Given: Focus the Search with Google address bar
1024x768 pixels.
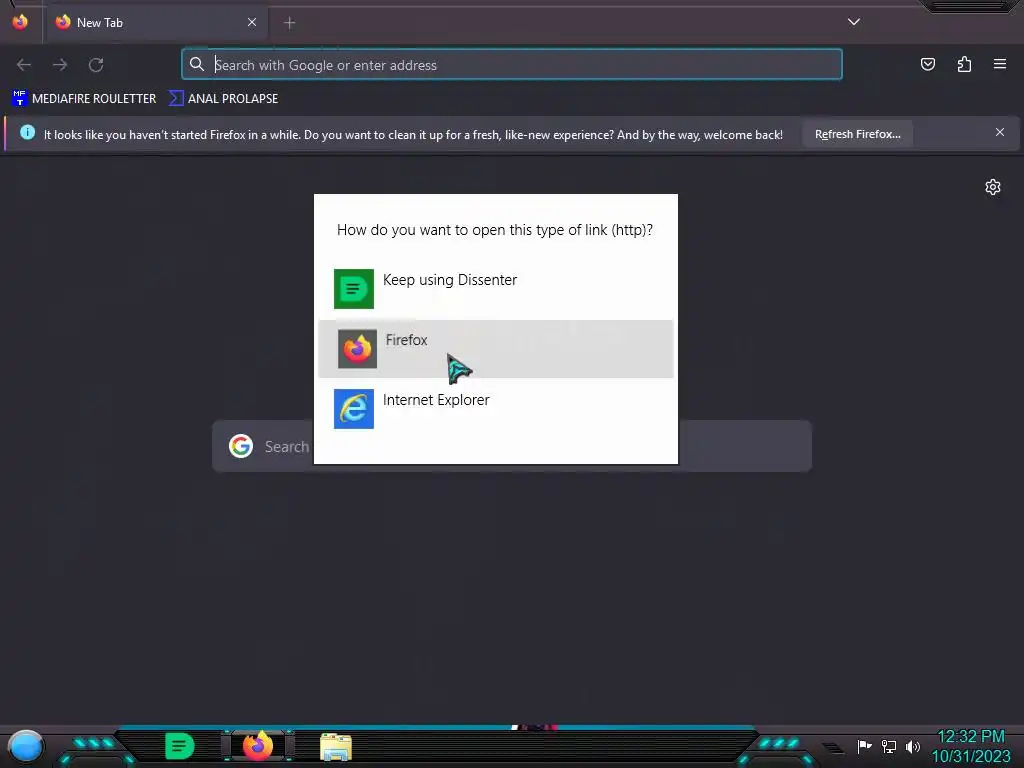Looking at the screenshot, I should 512,65.
